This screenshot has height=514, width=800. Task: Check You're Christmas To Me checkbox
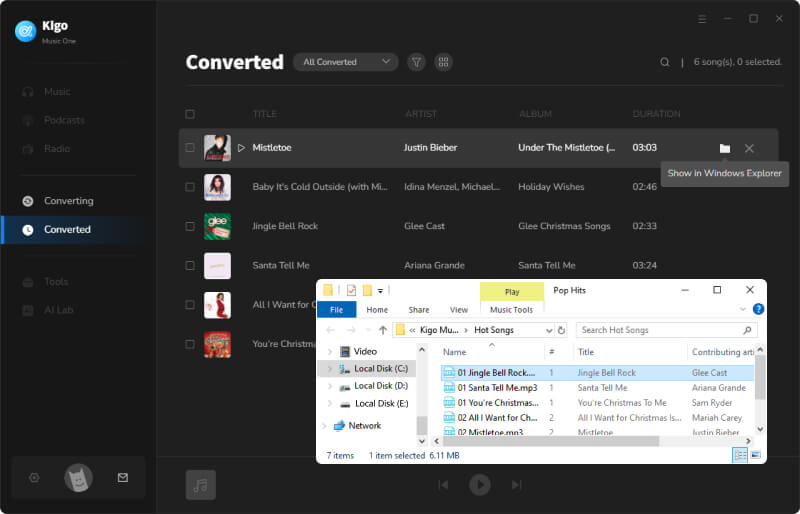190,344
